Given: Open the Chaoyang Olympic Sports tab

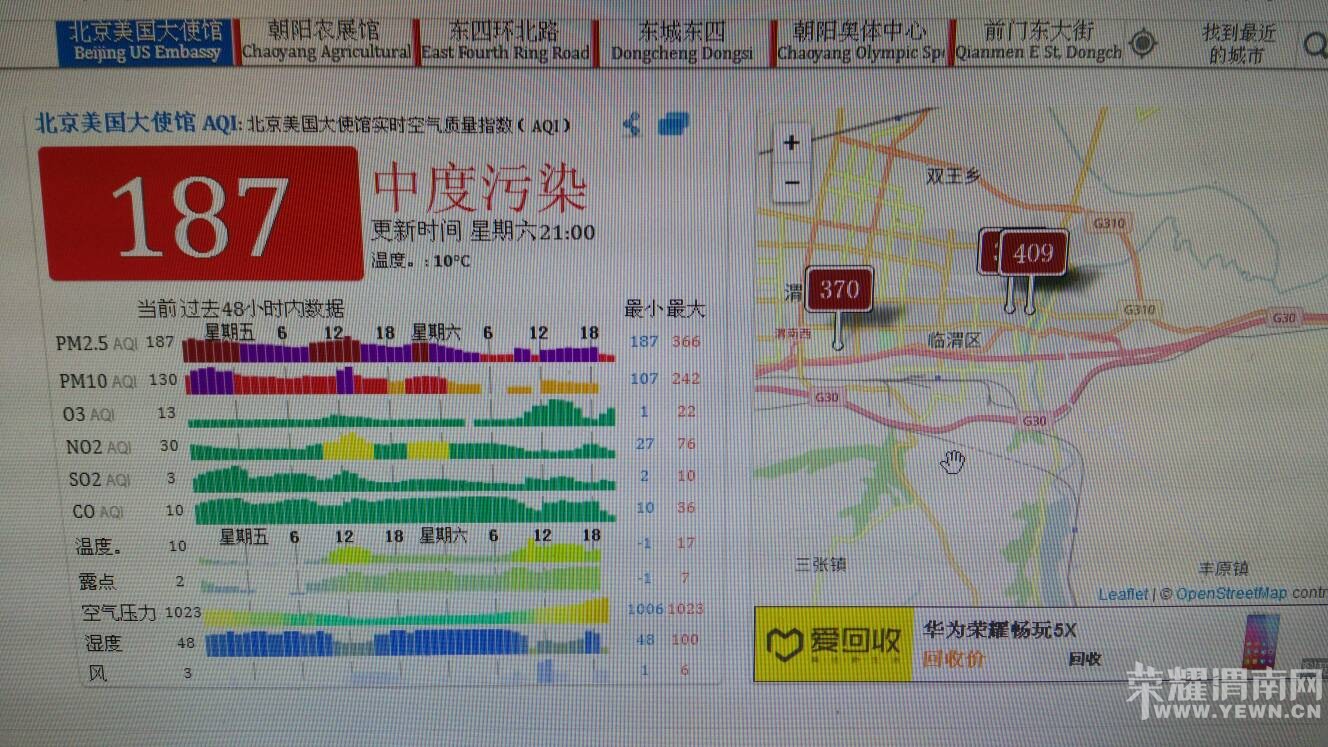Looking at the screenshot, I should pos(860,42).
